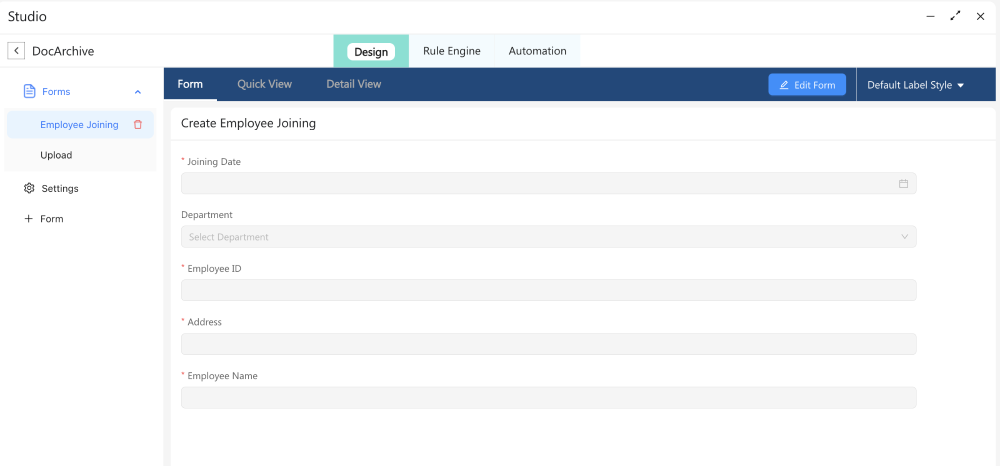Select Employee Joining form in sidebar
The image size is (1000, 466).
click(80, 125)
